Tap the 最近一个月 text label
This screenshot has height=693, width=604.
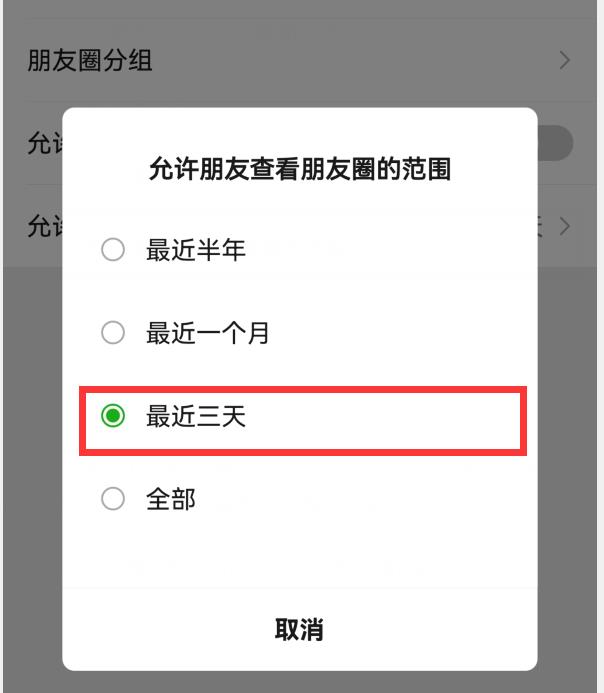coord(208,333)
